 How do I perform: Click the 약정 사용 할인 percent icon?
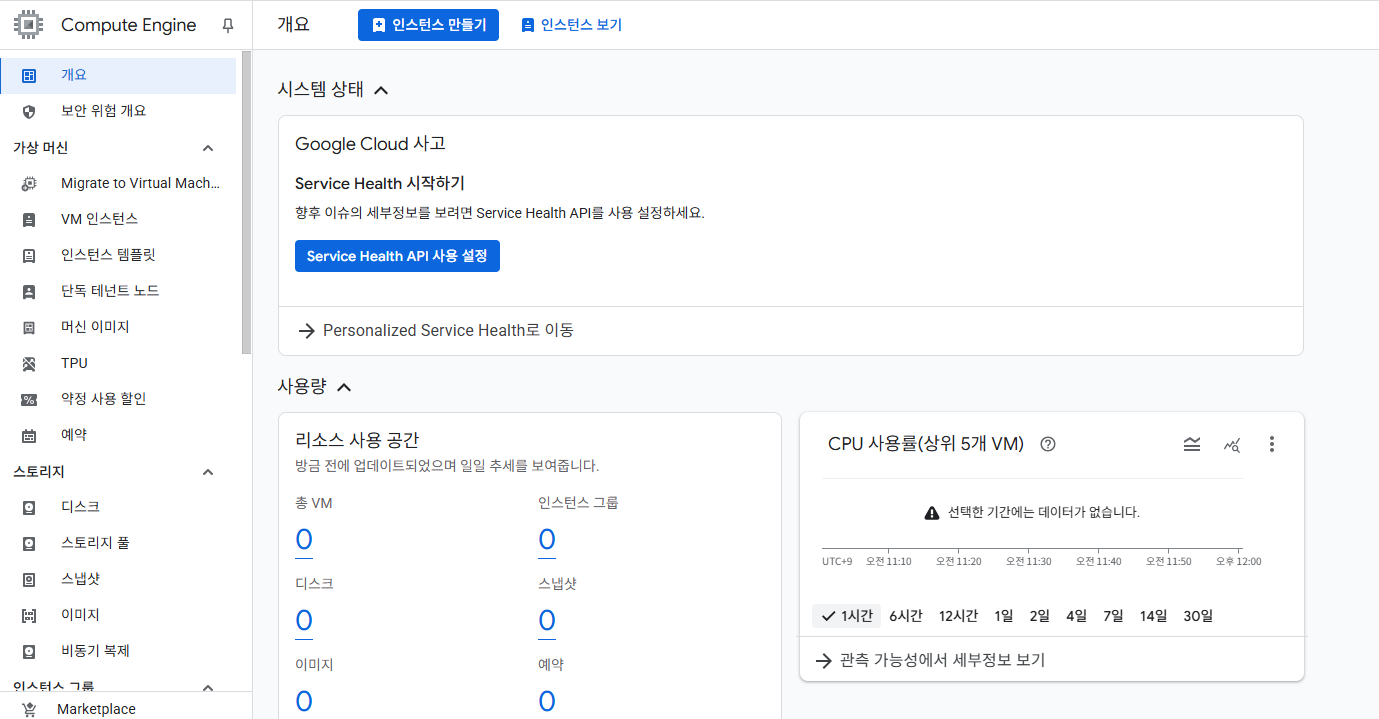[29, 399]
